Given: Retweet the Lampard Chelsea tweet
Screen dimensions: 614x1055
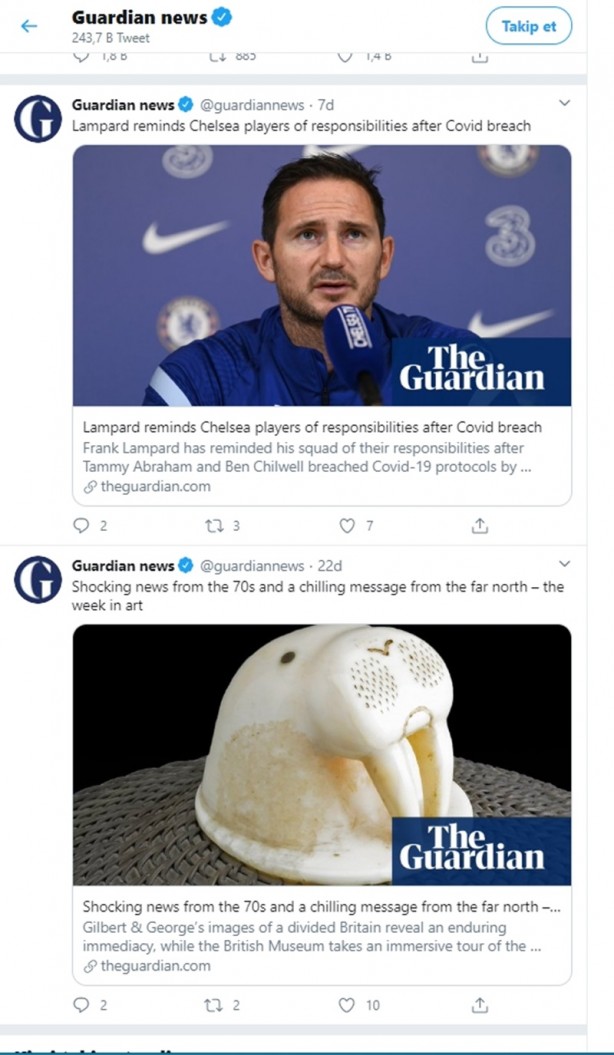Looking at the screenshot, I should pos(214,525).
